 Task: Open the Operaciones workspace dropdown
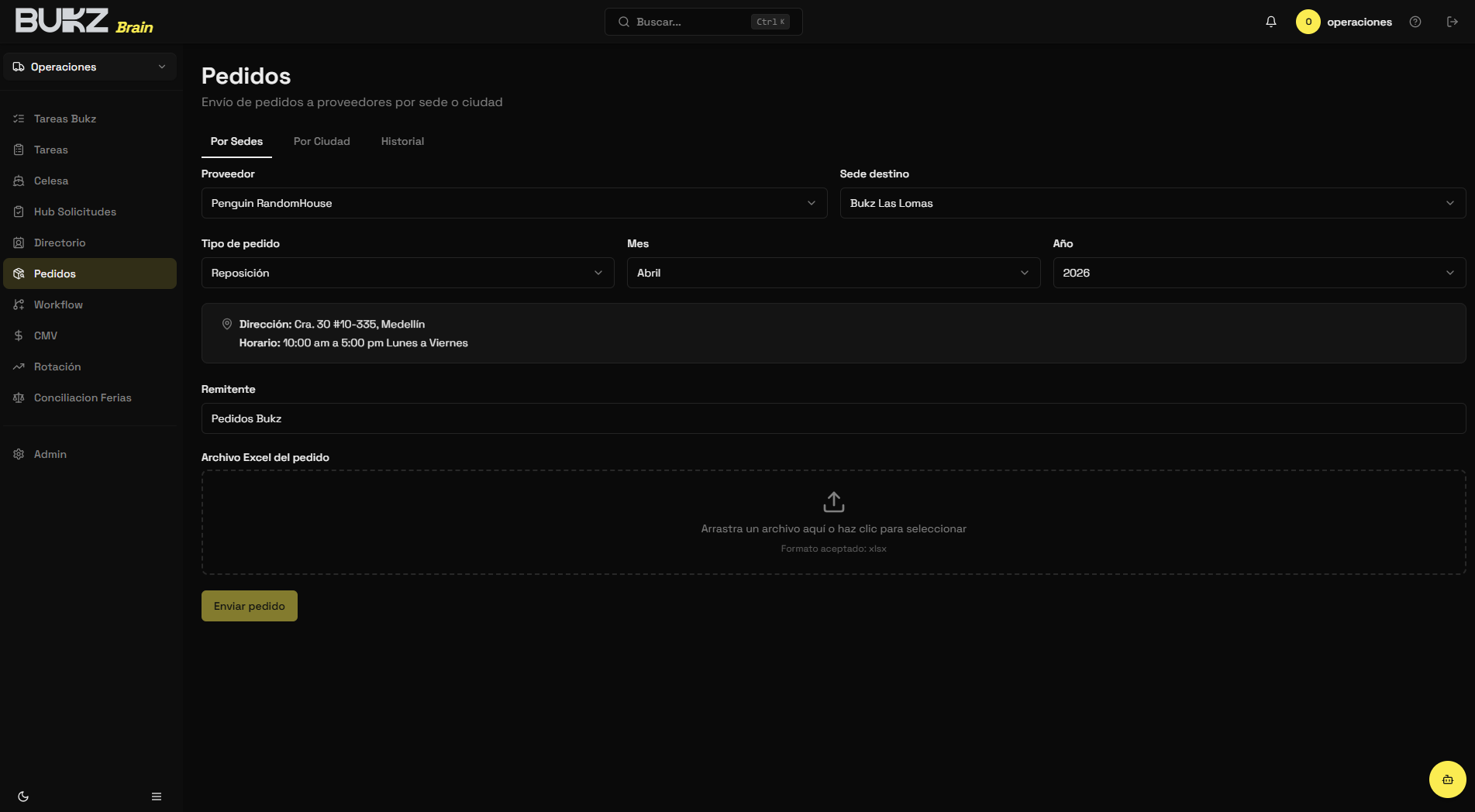click(x=90, y=67)
